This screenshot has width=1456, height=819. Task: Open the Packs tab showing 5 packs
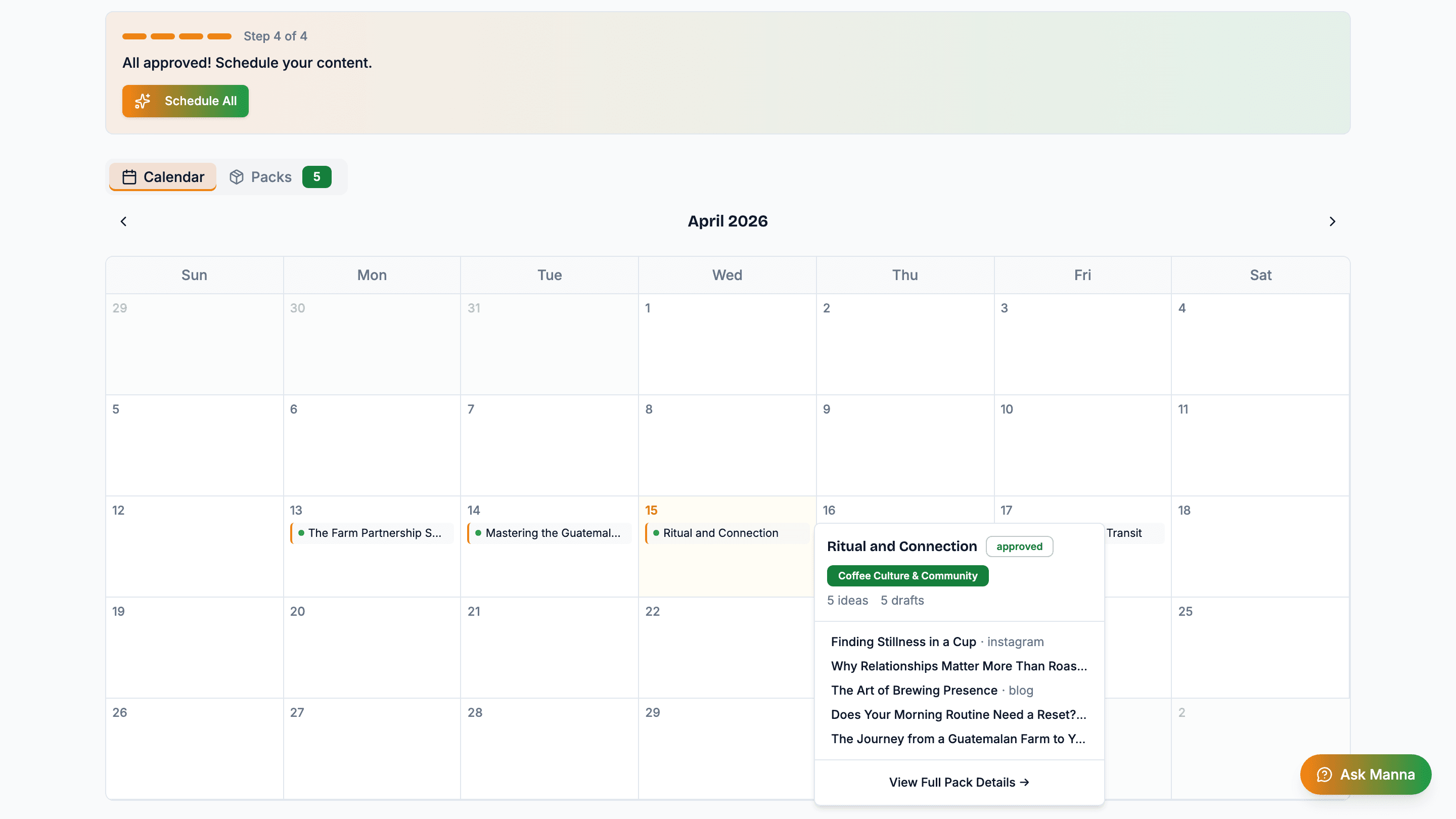pyautogui.click(x=271, y=177)
